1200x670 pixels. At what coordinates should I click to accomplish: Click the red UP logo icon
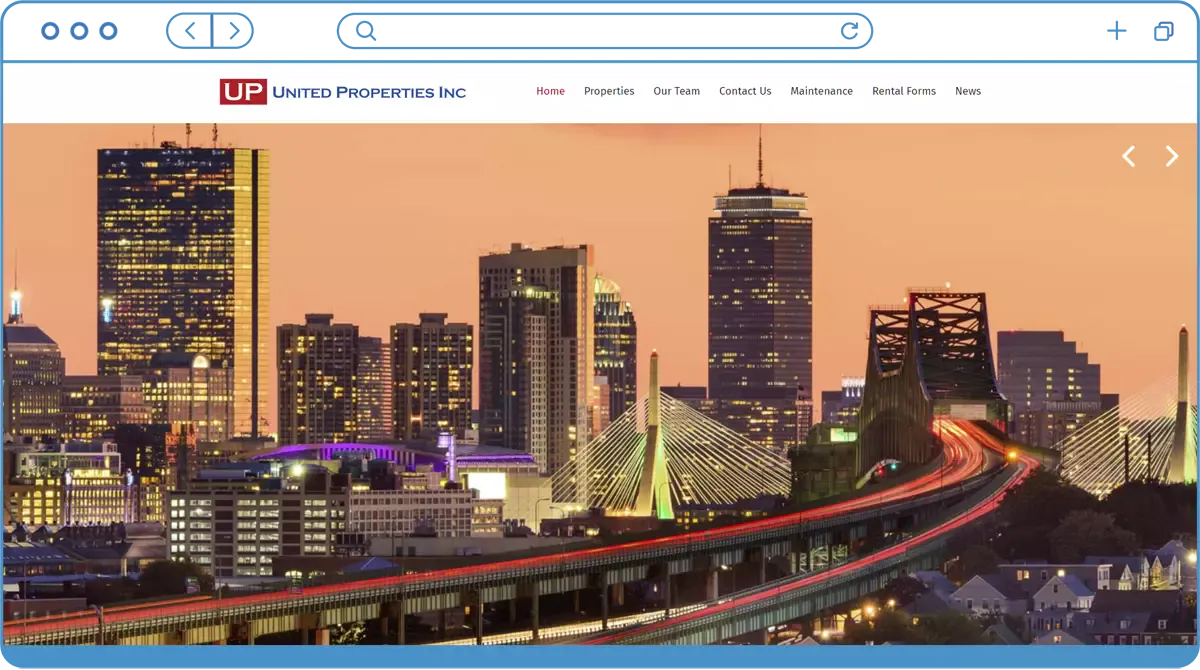[x=243, y=92]
